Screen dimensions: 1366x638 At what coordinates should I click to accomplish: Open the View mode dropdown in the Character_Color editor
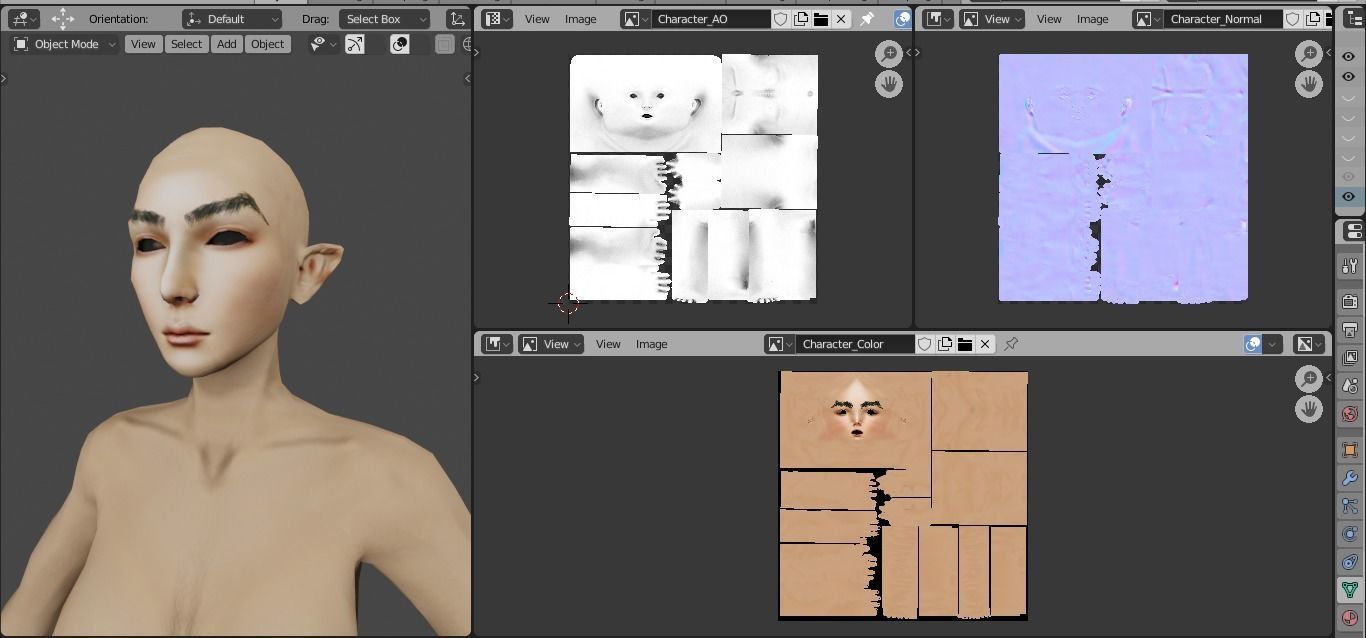coord(552,344)
